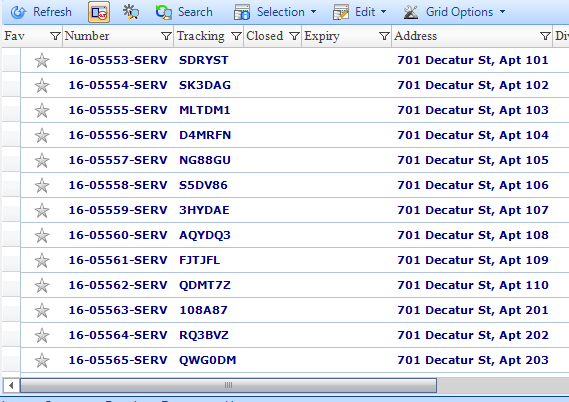Open Search from the toolbar

click(184, 12)
